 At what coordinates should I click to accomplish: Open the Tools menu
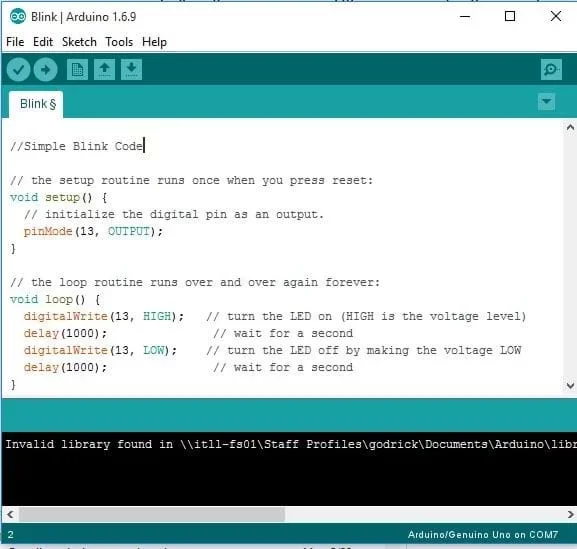click(x=119, y=42)
